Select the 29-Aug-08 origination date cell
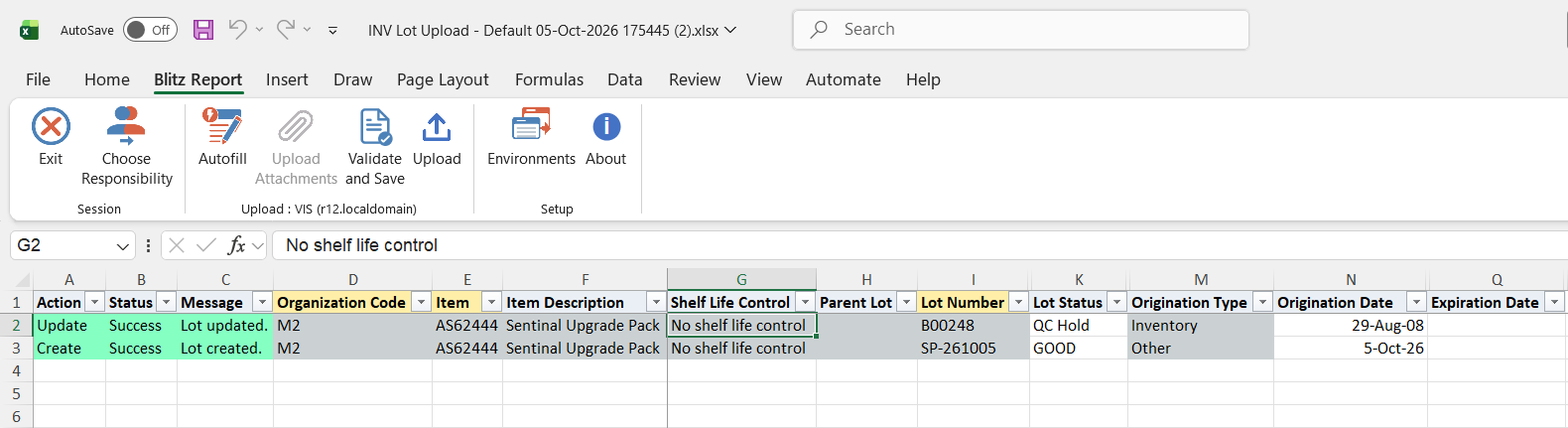This screenshot has width=1568, height=428. pyautogui.click(x=1351, y=326)
